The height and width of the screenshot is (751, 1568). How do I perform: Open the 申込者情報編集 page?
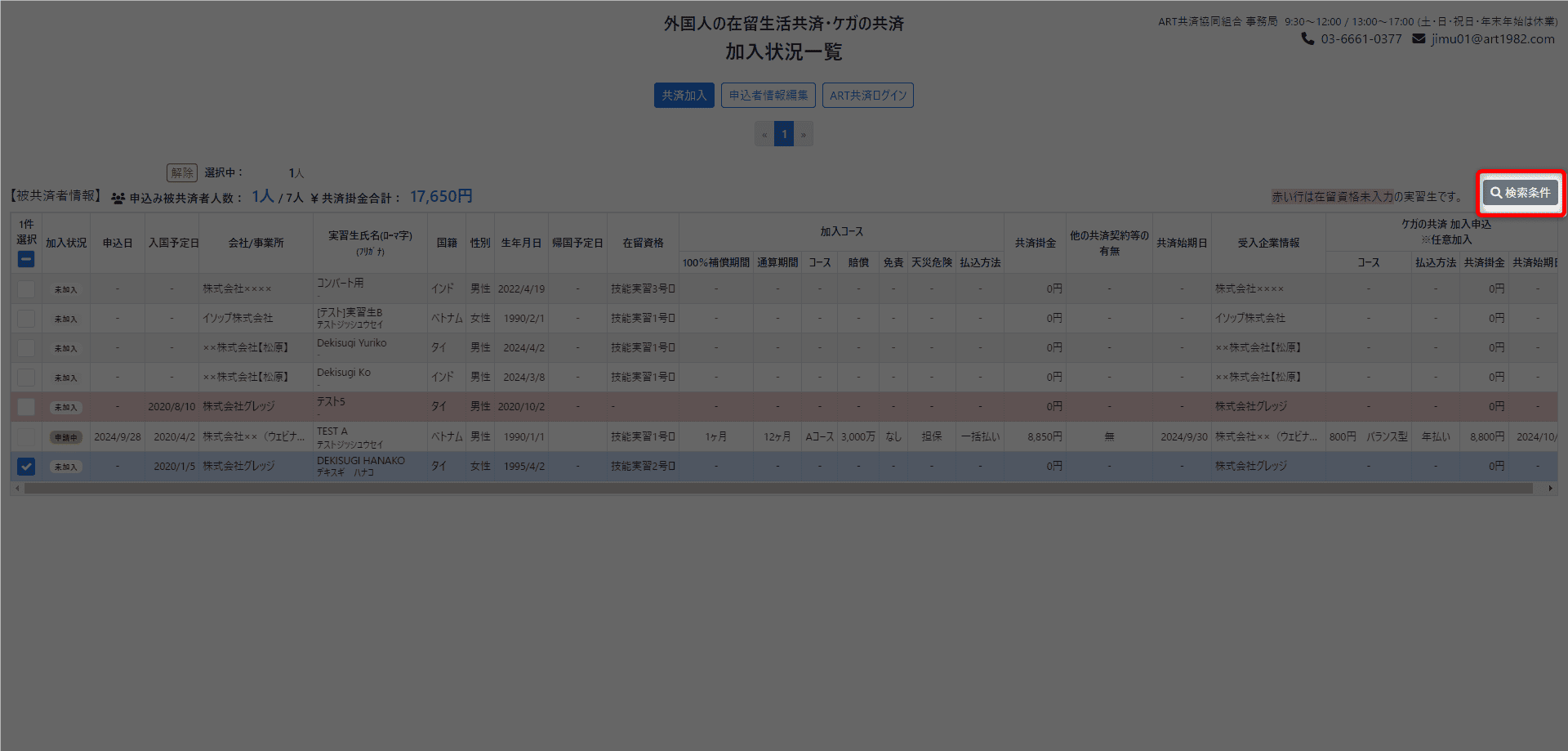click(768, 96)
